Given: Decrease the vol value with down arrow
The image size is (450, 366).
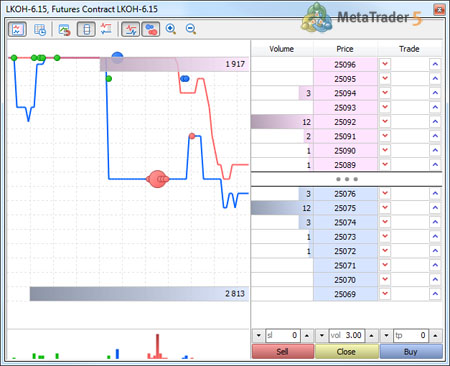Looking at the screenshot, I should tap(322, 335).
